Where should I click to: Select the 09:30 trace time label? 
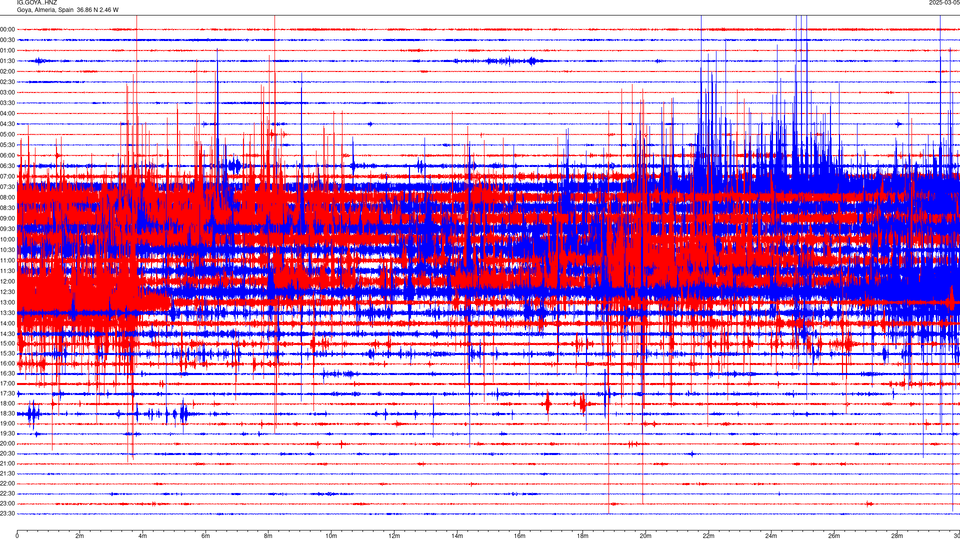8,228
